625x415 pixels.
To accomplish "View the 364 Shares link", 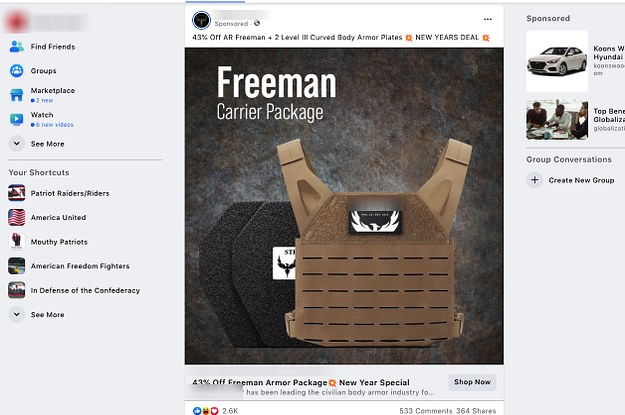I will click(476, 410).
